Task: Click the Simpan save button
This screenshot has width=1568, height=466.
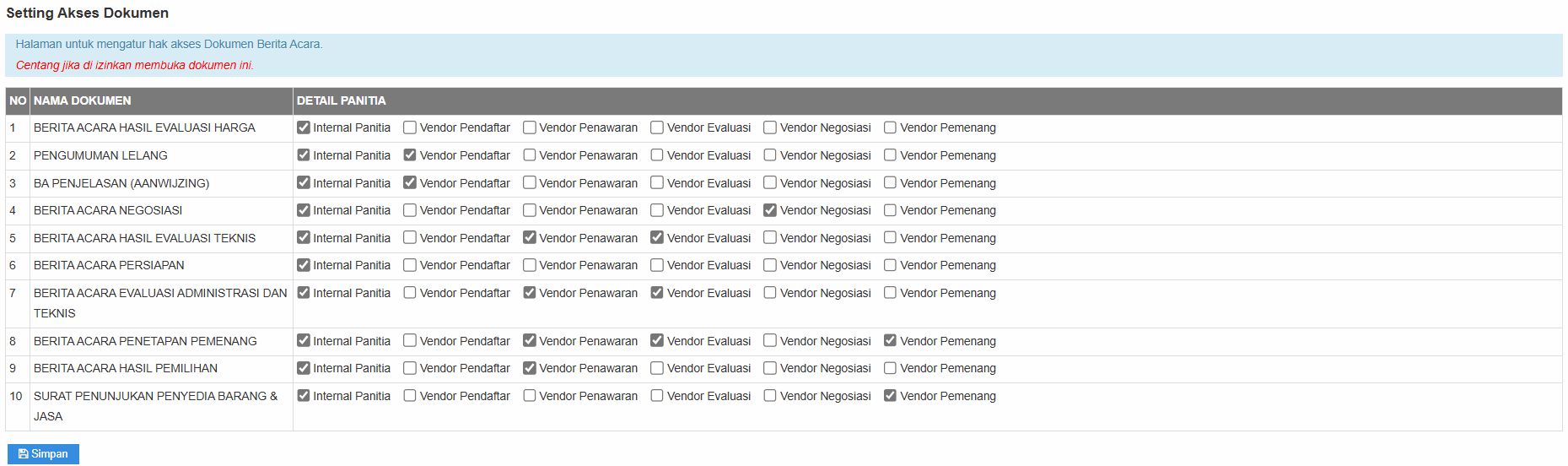Action: pos(43,454)
